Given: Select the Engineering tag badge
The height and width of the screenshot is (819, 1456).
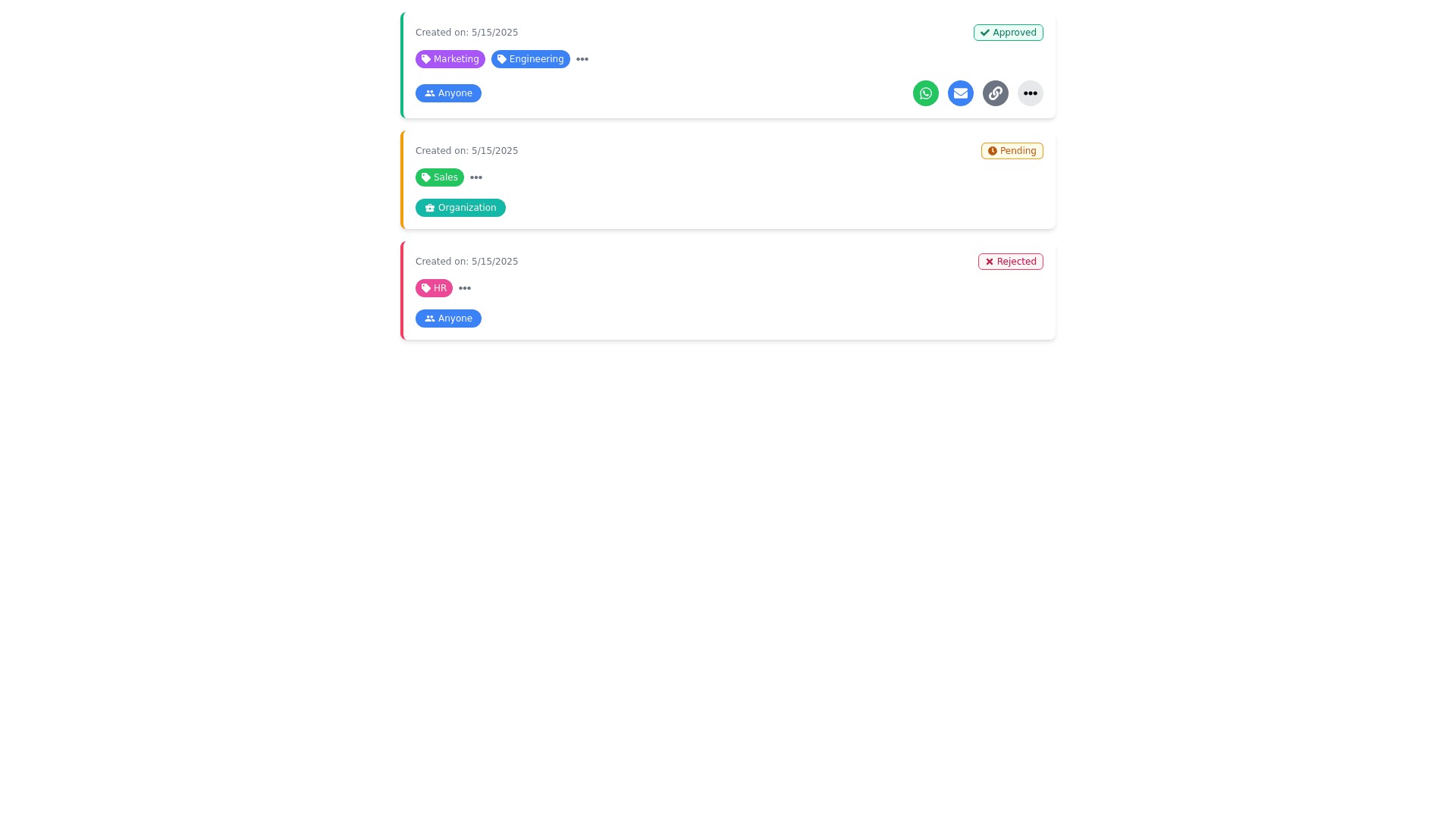Looking at the screenshot, I should click(530, 59).
